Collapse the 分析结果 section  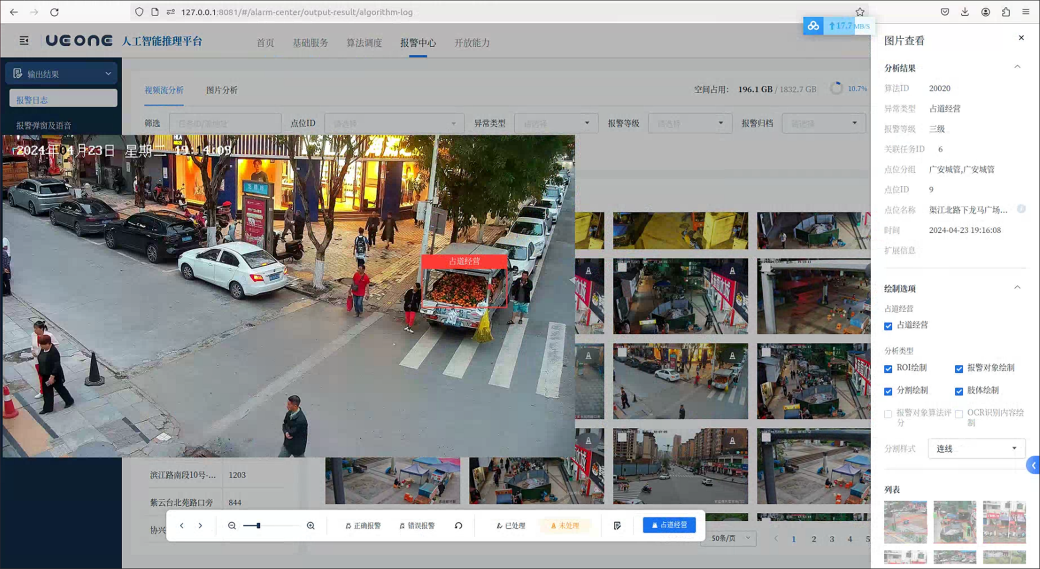point(1017,67)
